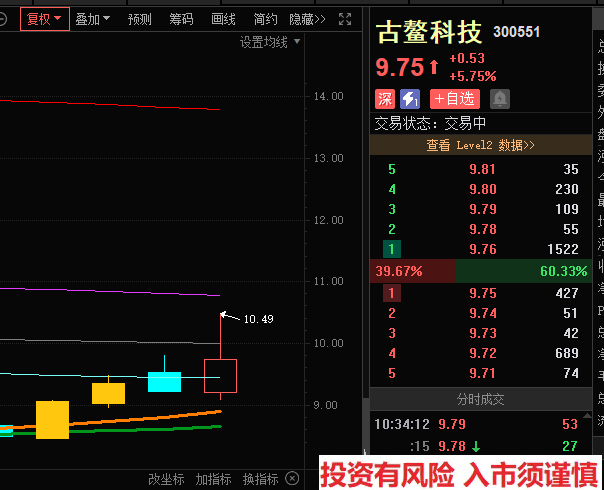Select the 分时成交 tab header
The width and height of the screenshot is (604, 490).
480,399
